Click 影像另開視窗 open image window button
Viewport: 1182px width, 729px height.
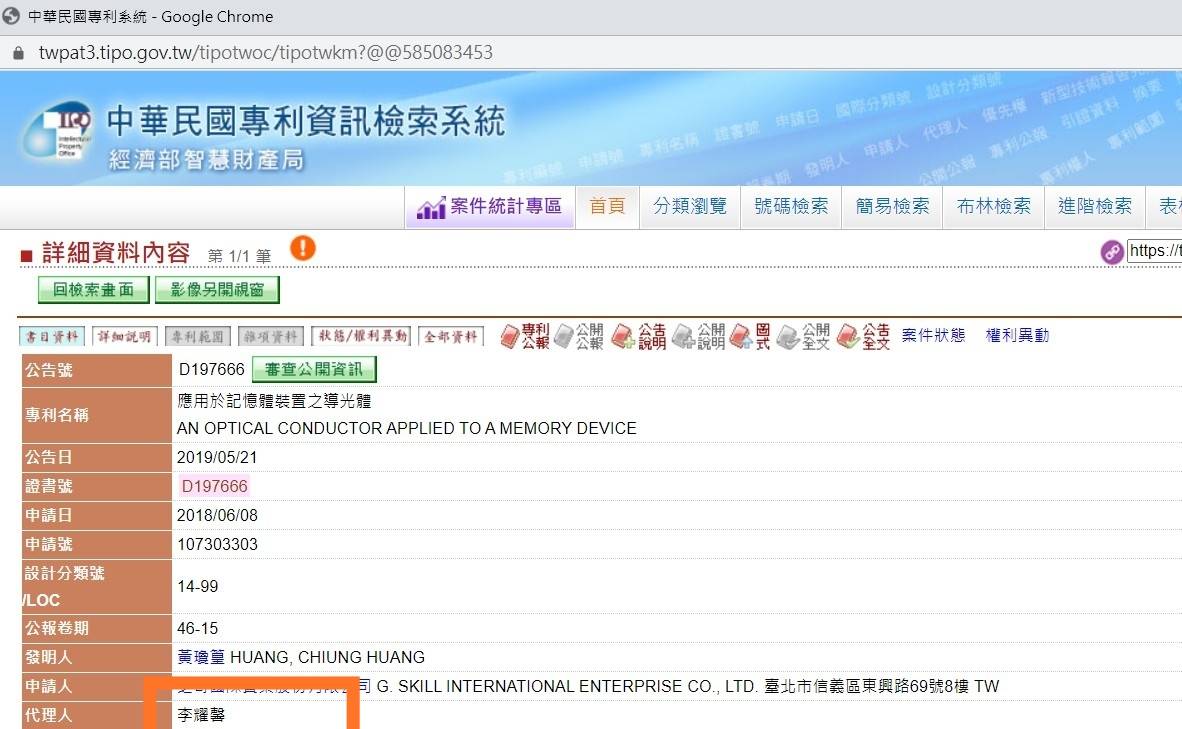click(217, 289)
